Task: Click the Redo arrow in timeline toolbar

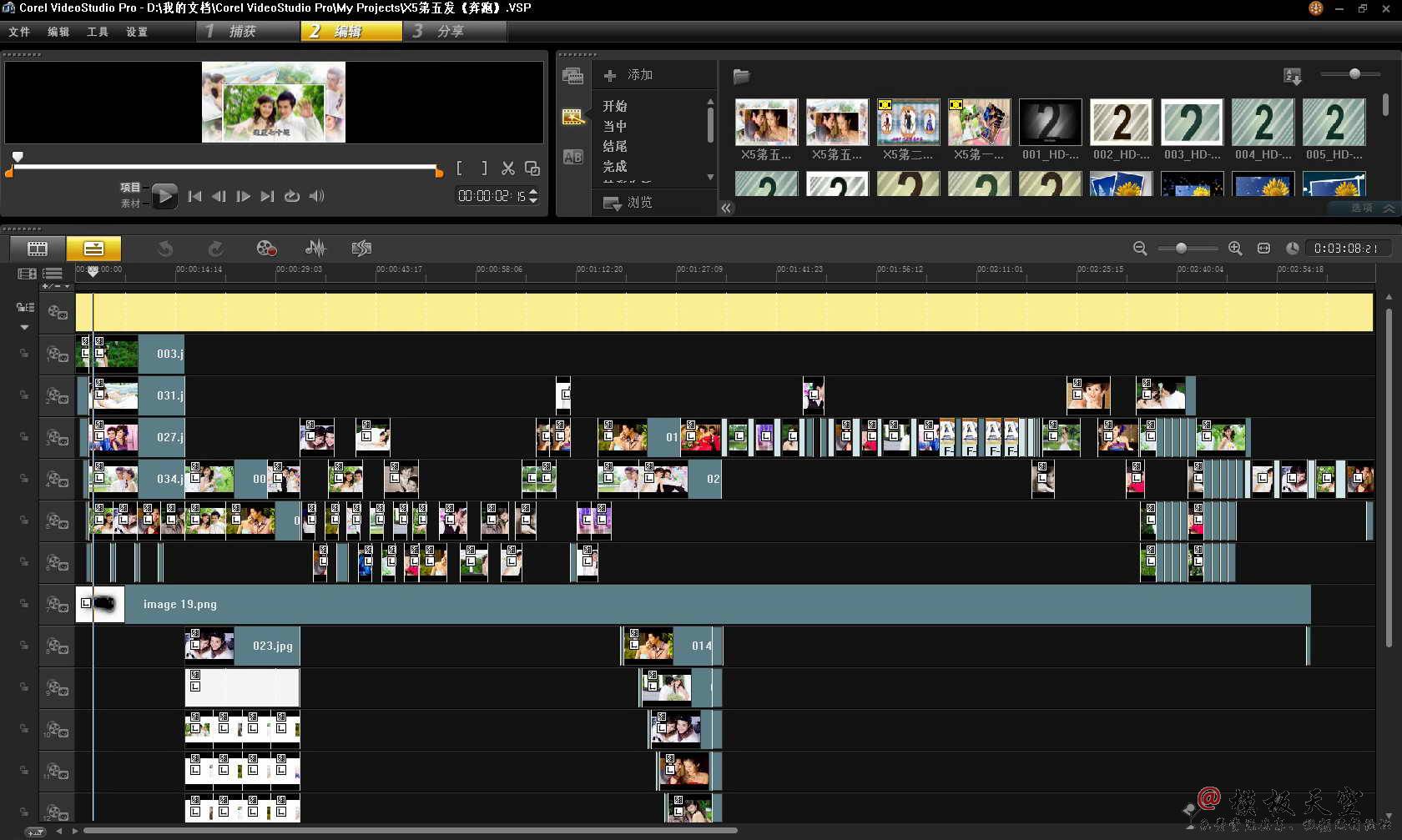Action: click(215, 249)
